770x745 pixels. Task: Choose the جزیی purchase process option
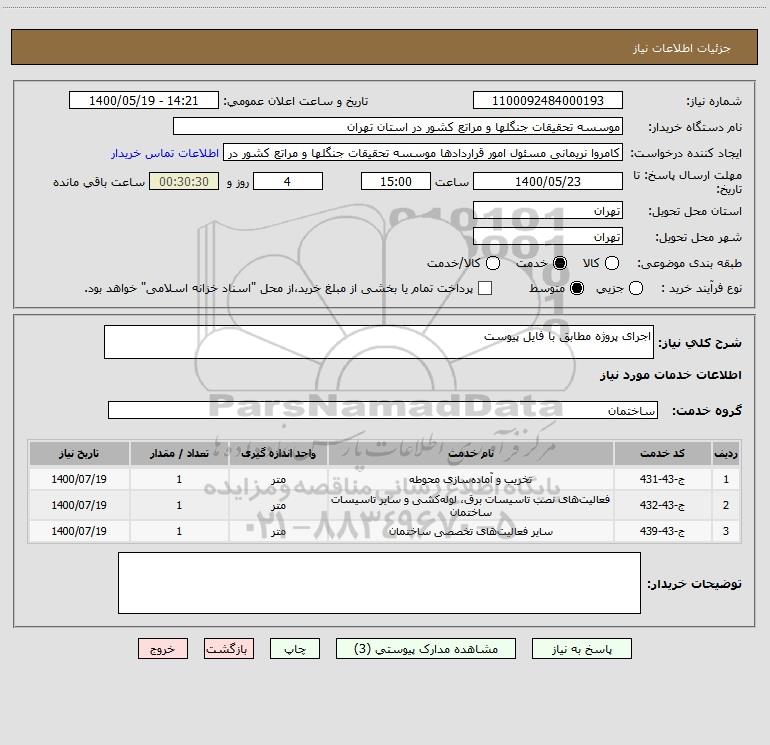pos(635,288)
